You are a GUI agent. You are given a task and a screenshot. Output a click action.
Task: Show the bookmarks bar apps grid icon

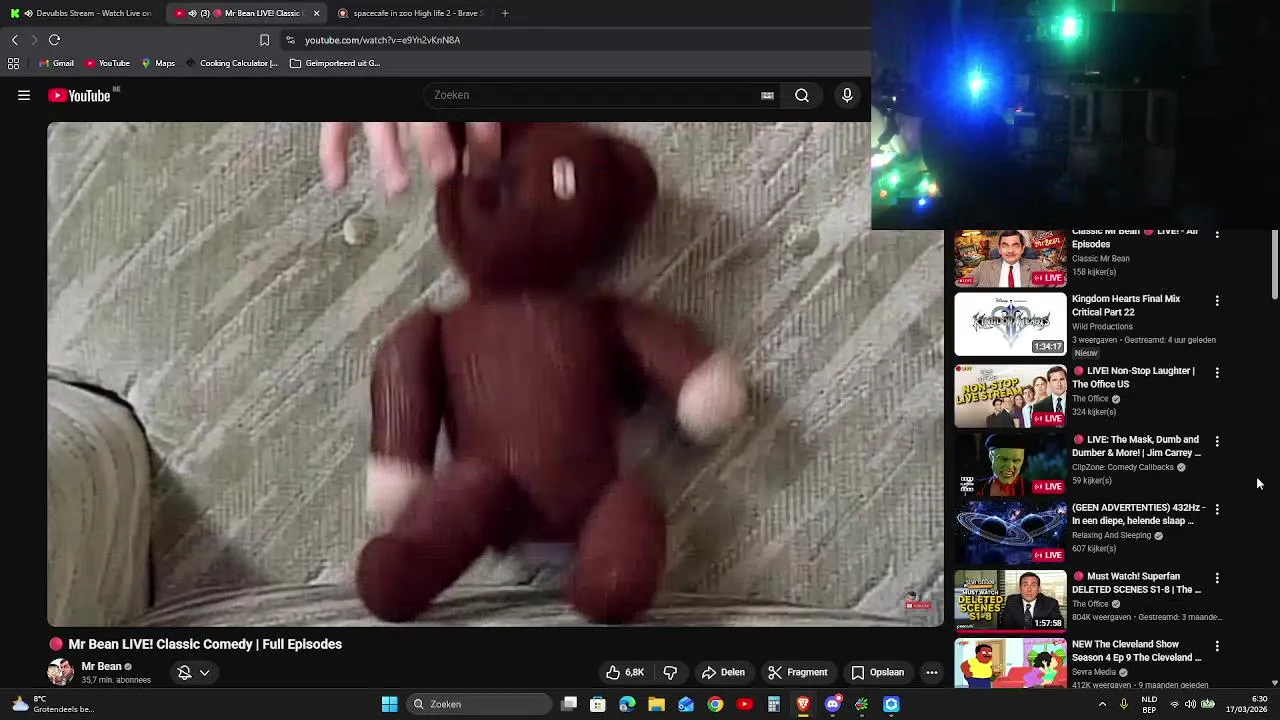tap(13, 63)
